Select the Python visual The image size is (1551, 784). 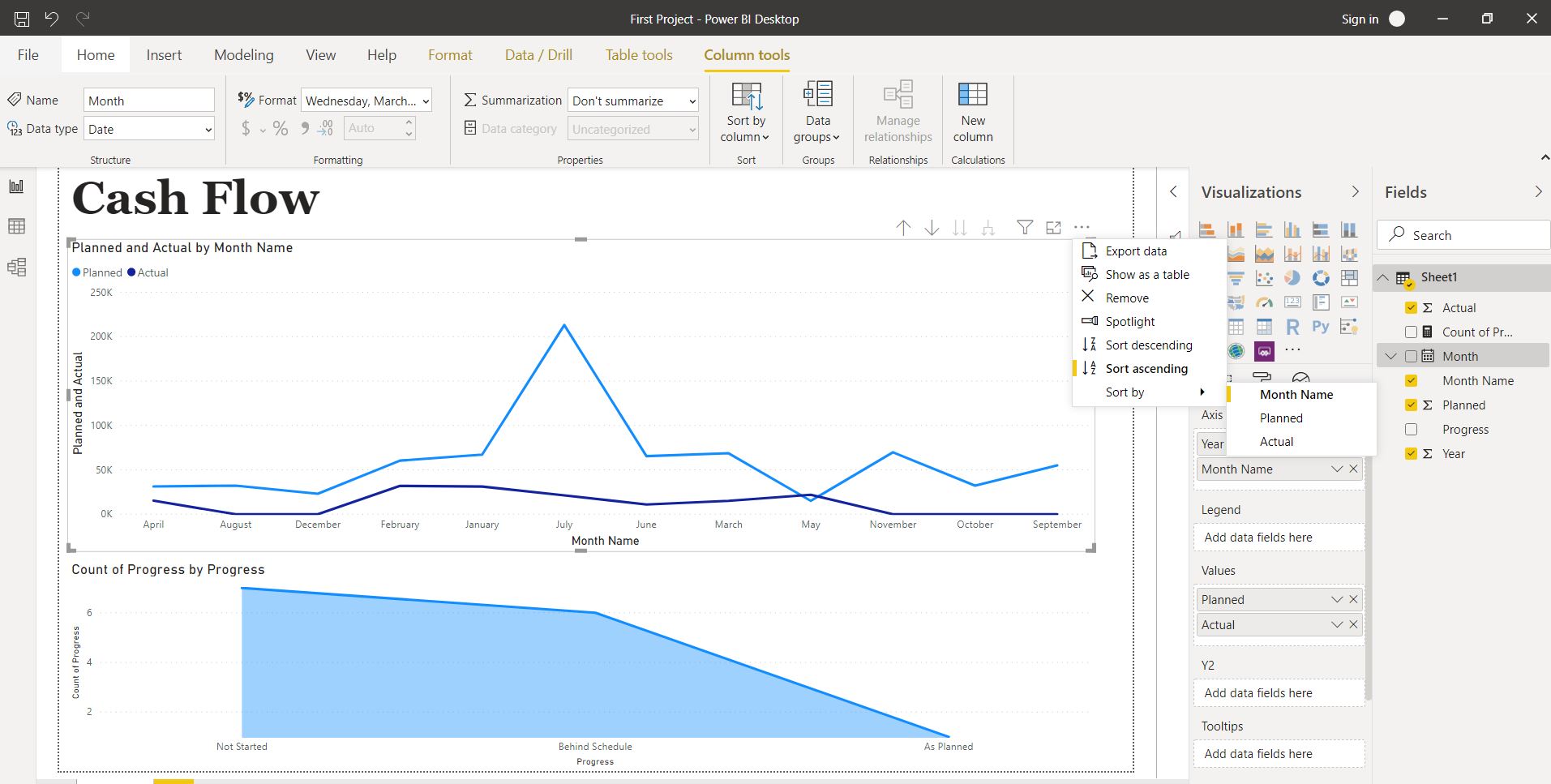coord(1321,327)
